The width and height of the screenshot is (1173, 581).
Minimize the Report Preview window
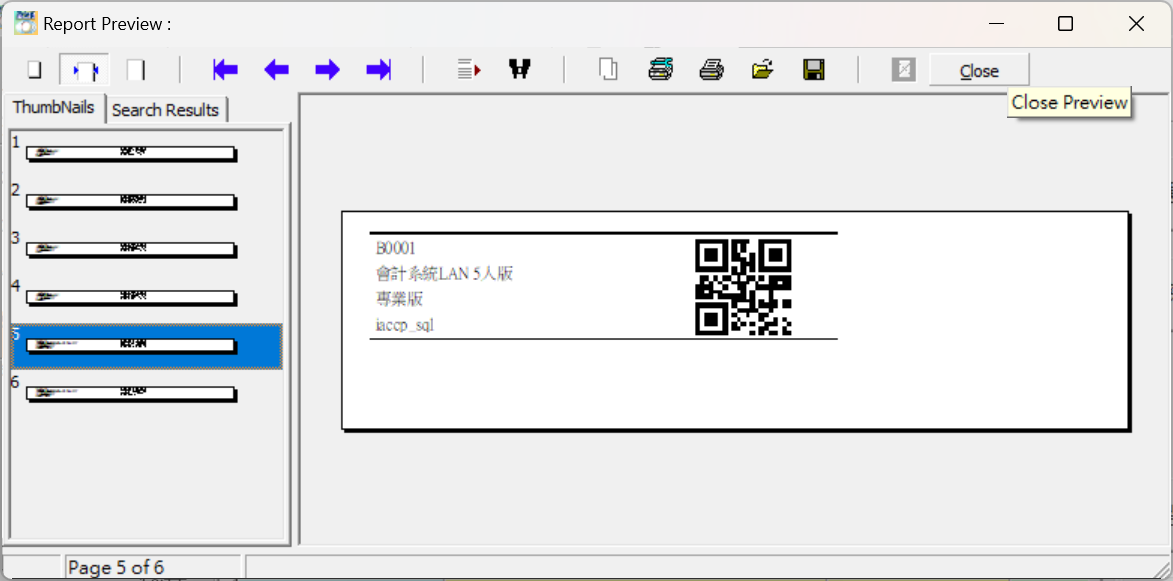[x=996, y=24]
